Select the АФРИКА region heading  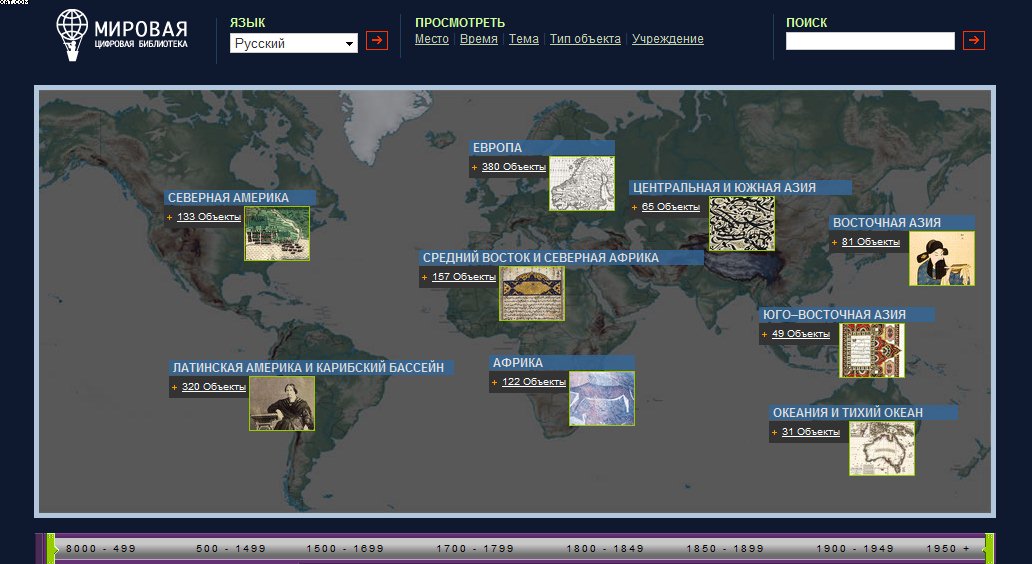pyautogui.click(x=518, y=363)
